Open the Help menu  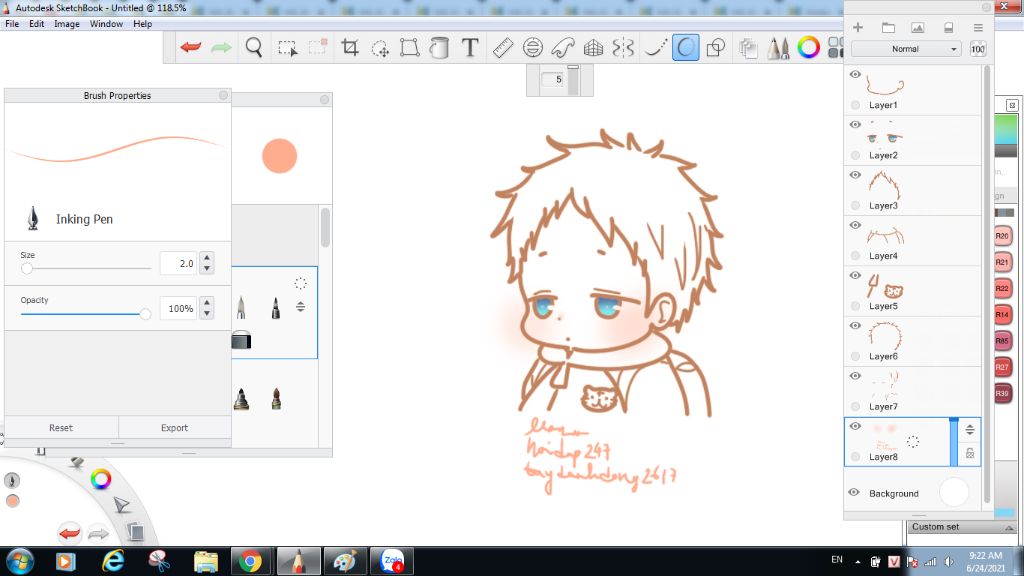point(142,24)
